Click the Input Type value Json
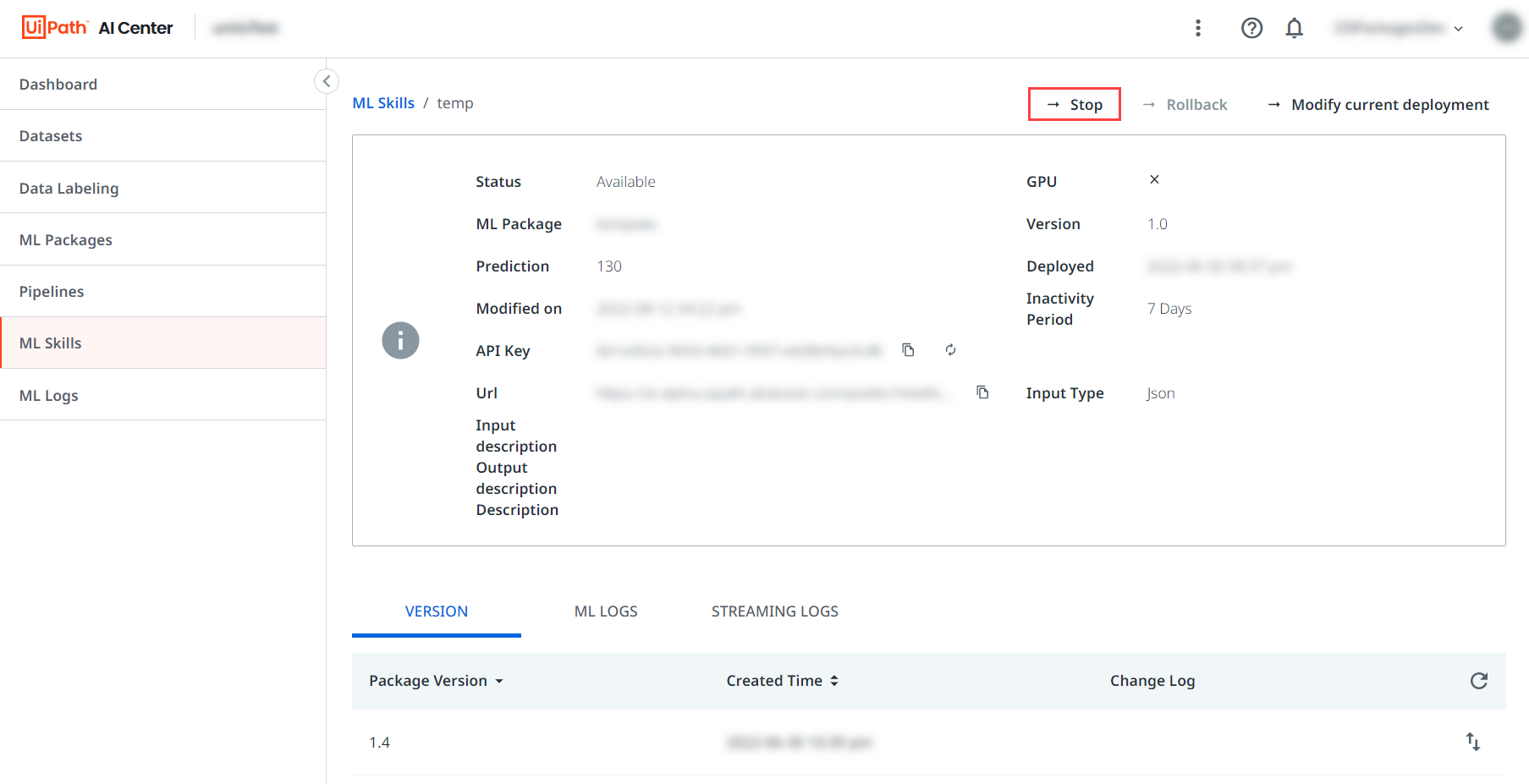1529x784 pixels. point(1161,393)
